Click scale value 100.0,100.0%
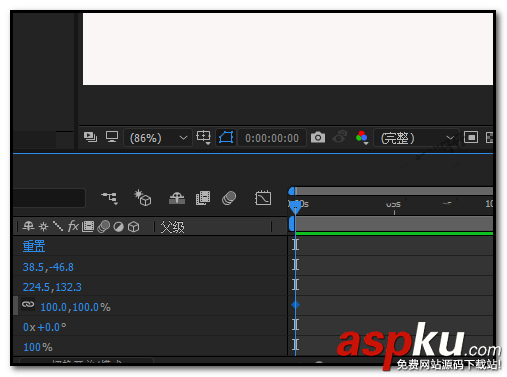This screenshot has height=377, width=507. pyautogui.click(x=75, y=307)
